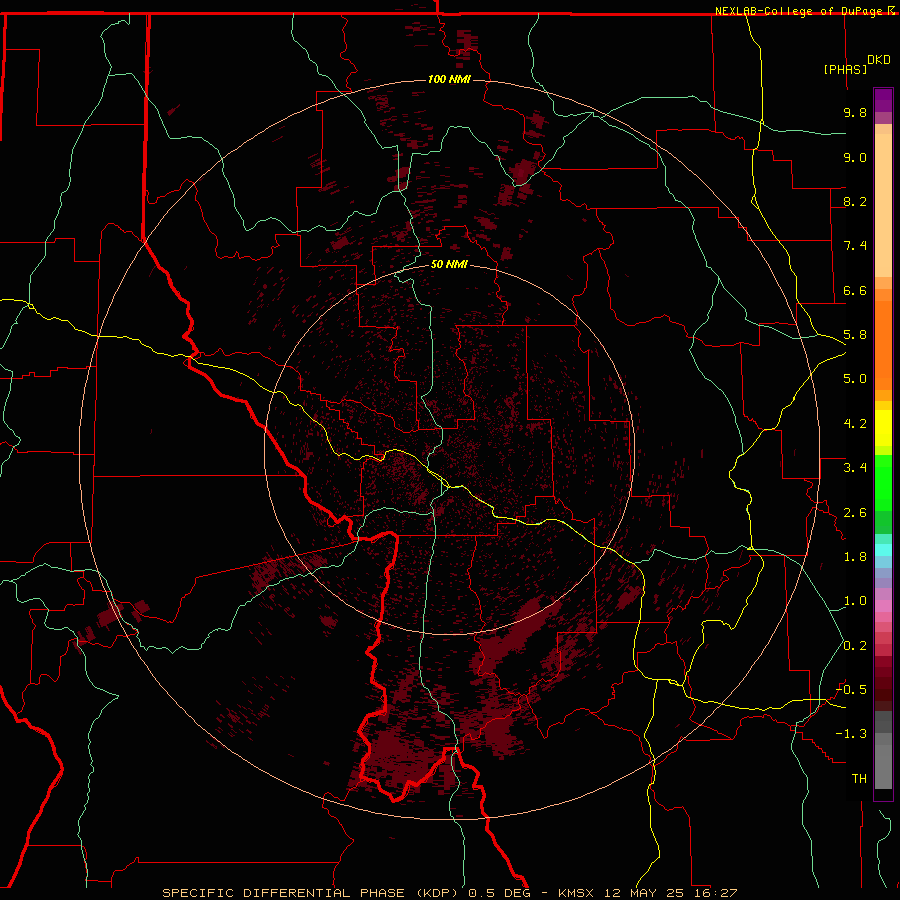
Task: Click the 8.2 scale value
Action: pyautogui.click(x=855, y=201)
